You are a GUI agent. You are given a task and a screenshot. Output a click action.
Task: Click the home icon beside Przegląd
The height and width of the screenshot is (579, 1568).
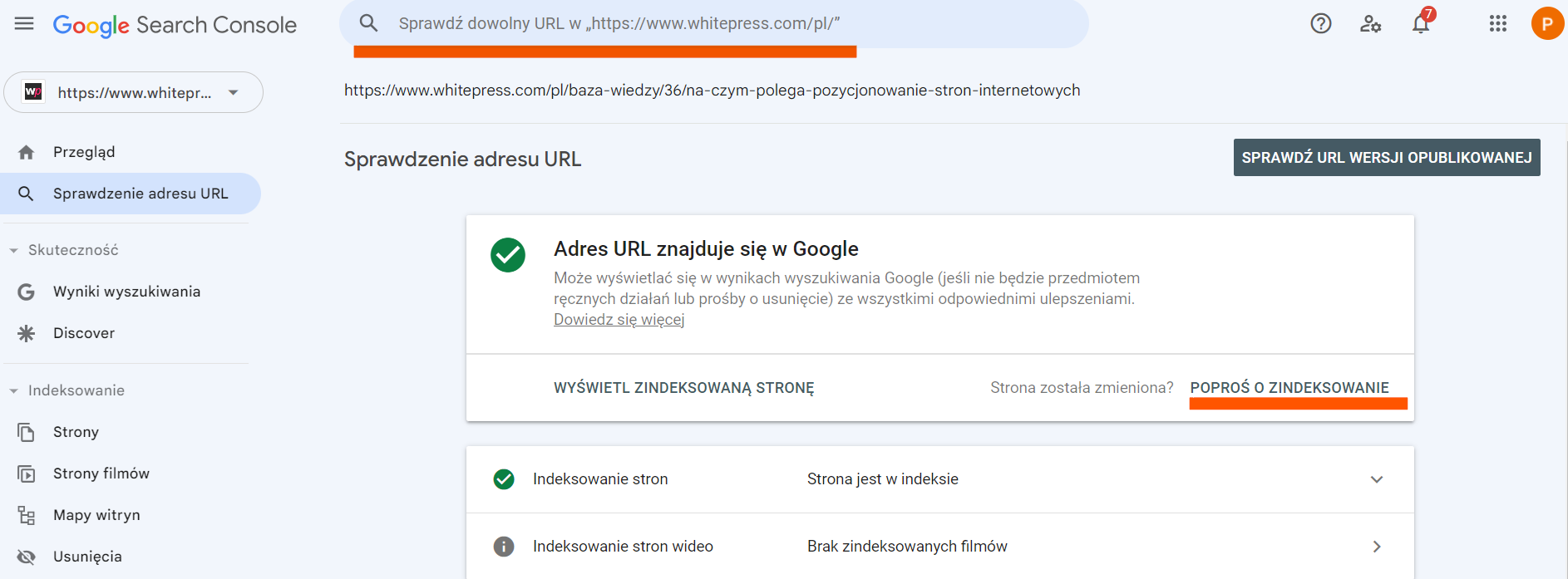pyautogui.click(x=27, y=152)
